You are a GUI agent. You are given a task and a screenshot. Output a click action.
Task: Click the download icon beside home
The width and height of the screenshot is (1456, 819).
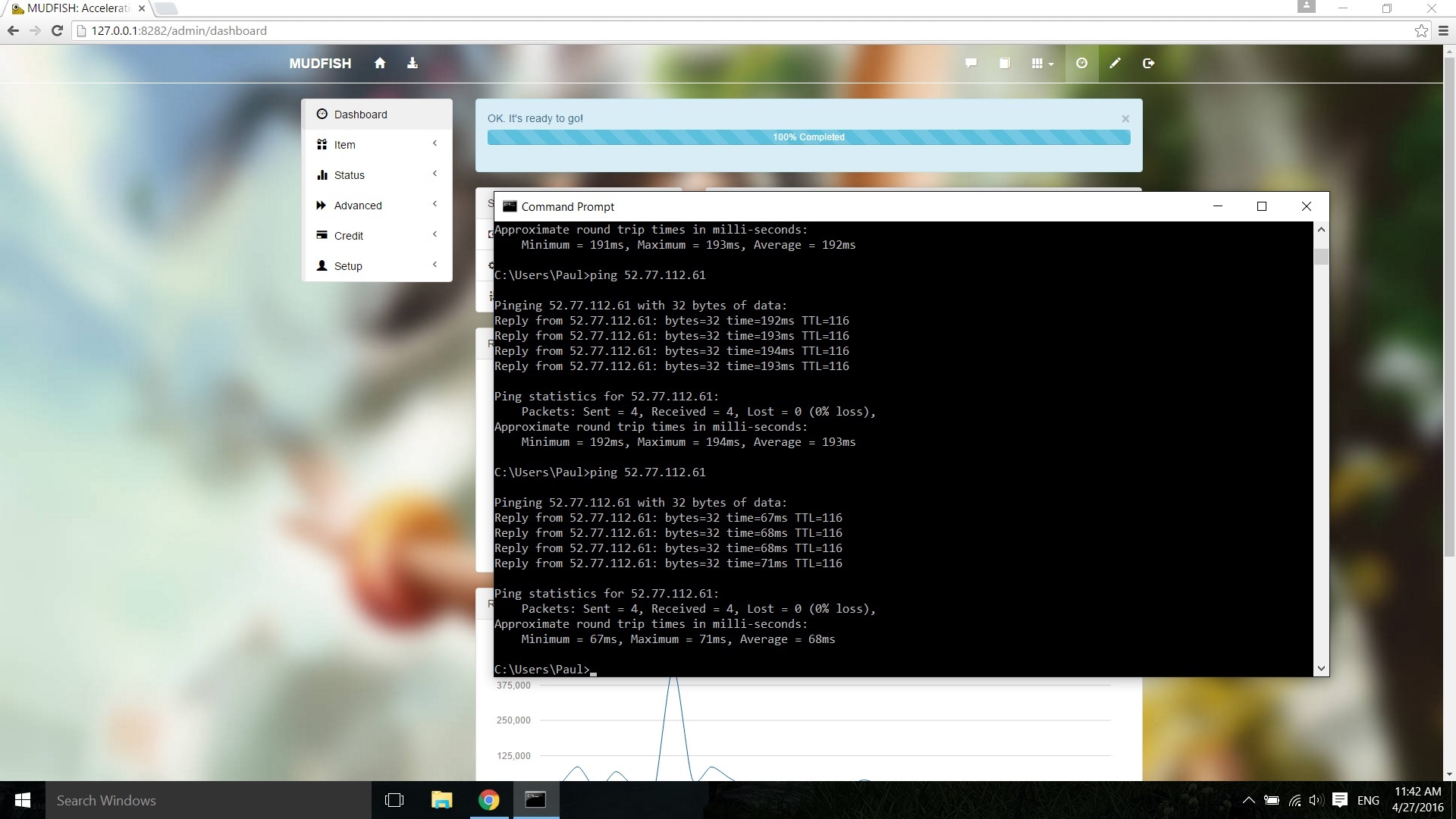pyautogui.click(x=412, y=64)
